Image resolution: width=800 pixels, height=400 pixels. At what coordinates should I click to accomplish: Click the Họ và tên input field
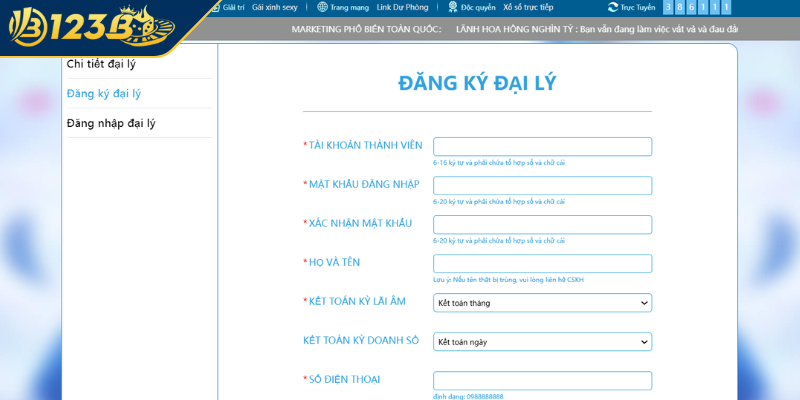pyautogui.click(x=542, y=264)
